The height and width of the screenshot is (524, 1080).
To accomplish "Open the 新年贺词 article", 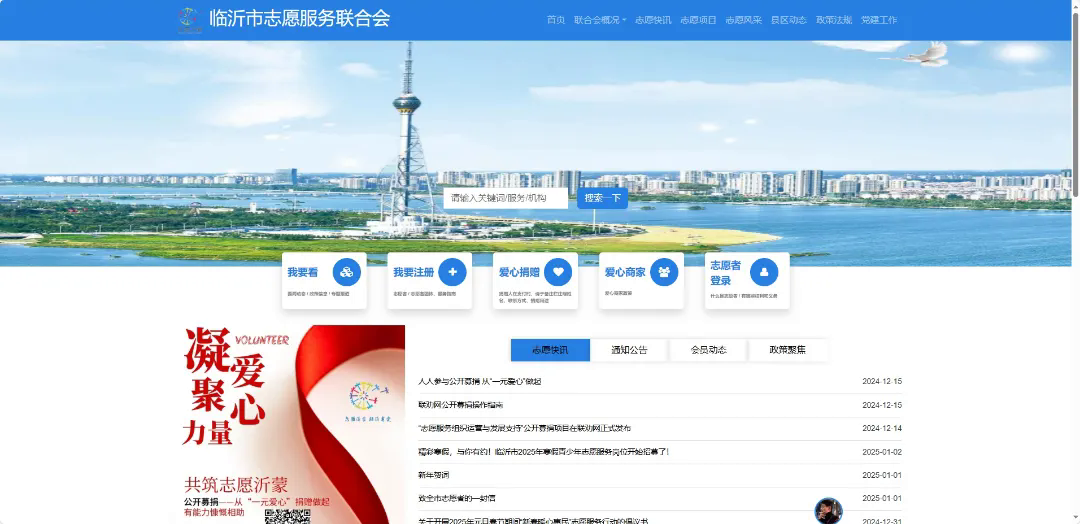I will coord(433,475).
